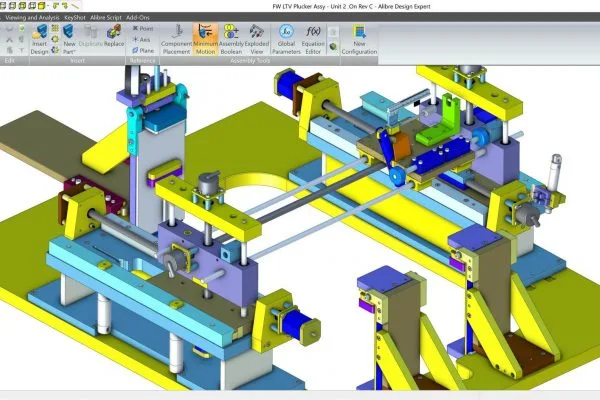Image resolution: width=600 pixels, height=400 pixels.
Task: Click the grid pattern icon beside Insert Design
Action: point(55,28)
